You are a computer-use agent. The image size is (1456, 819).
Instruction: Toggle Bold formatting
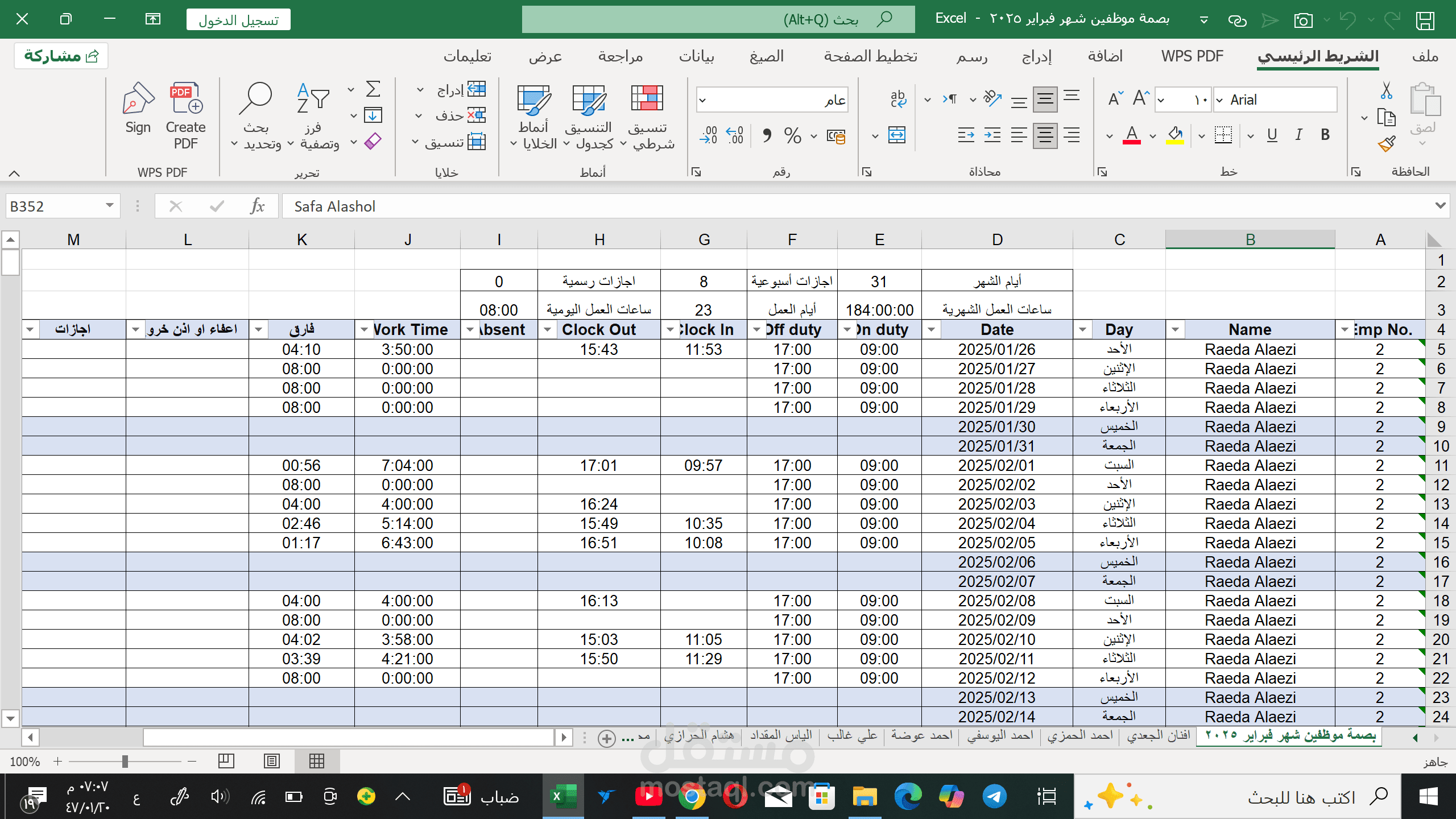[1325, 135]
